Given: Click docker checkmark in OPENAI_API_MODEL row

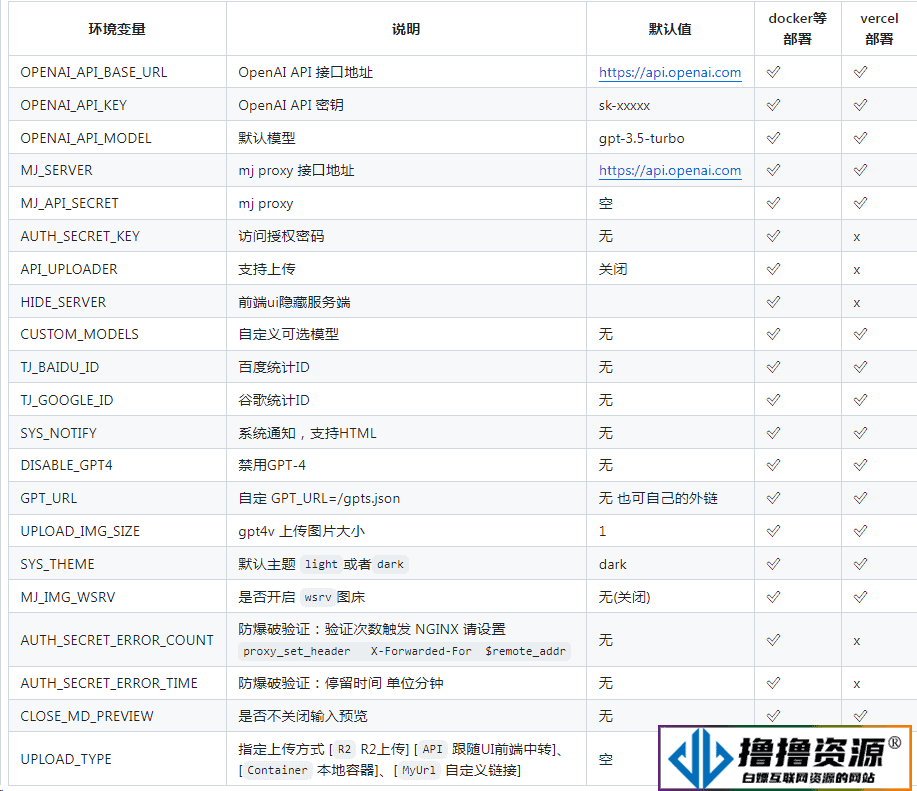Looking at the screenshot, I should [773, 138].
